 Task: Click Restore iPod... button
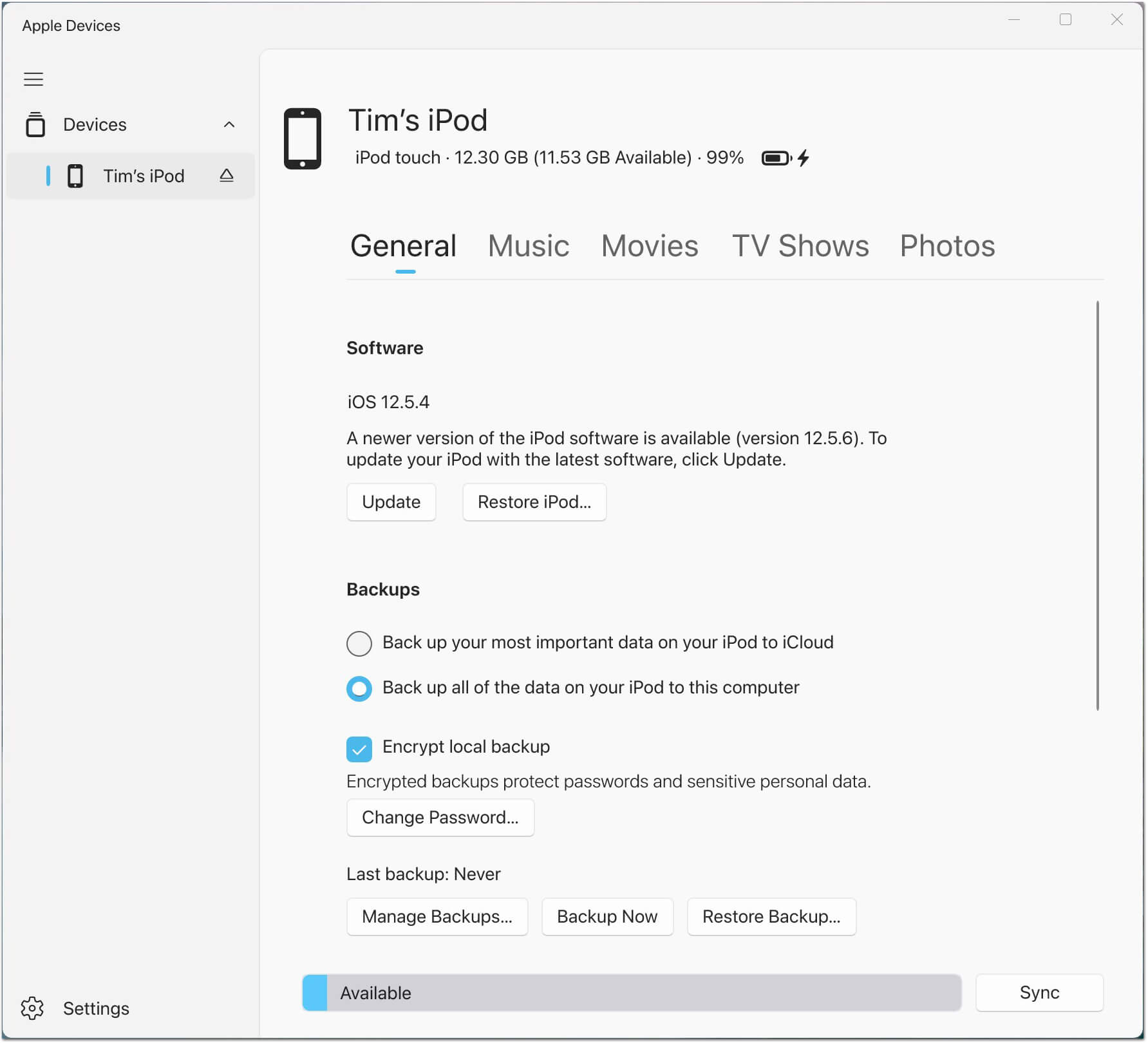click(534, 502)
